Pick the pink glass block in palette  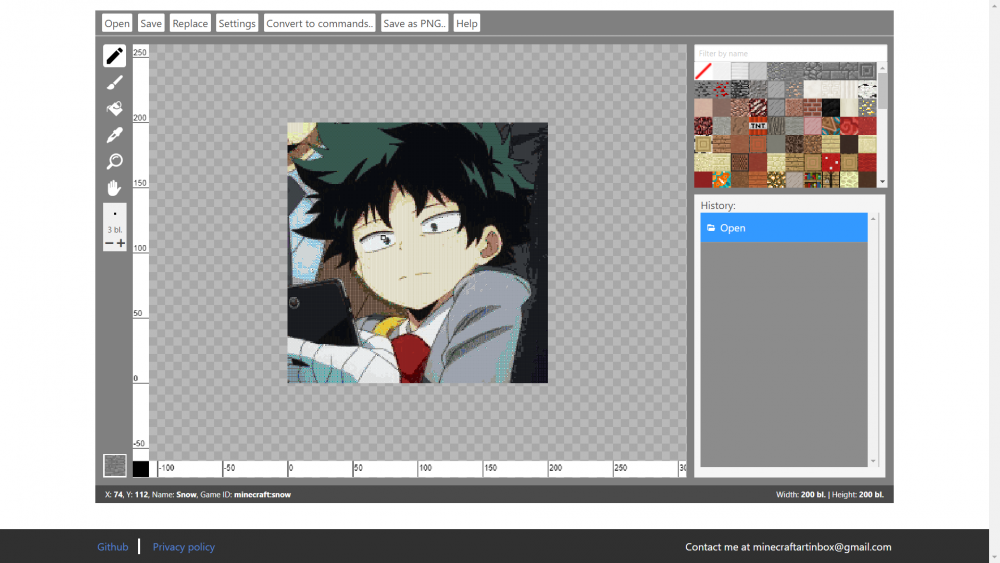(x=812, y=126)
